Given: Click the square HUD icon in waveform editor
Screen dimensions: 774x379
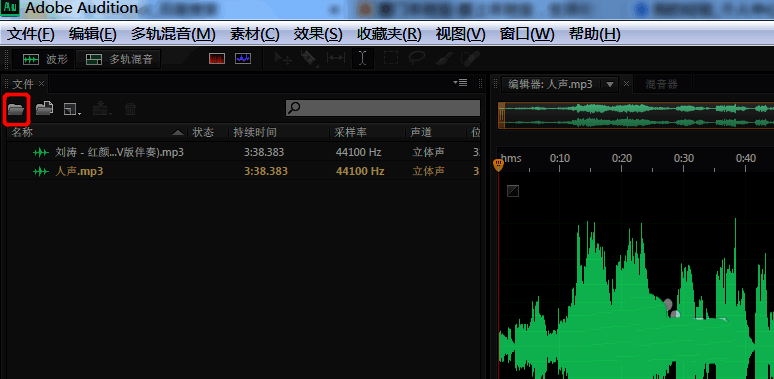Looking at the screenshot, I should 513,190.
